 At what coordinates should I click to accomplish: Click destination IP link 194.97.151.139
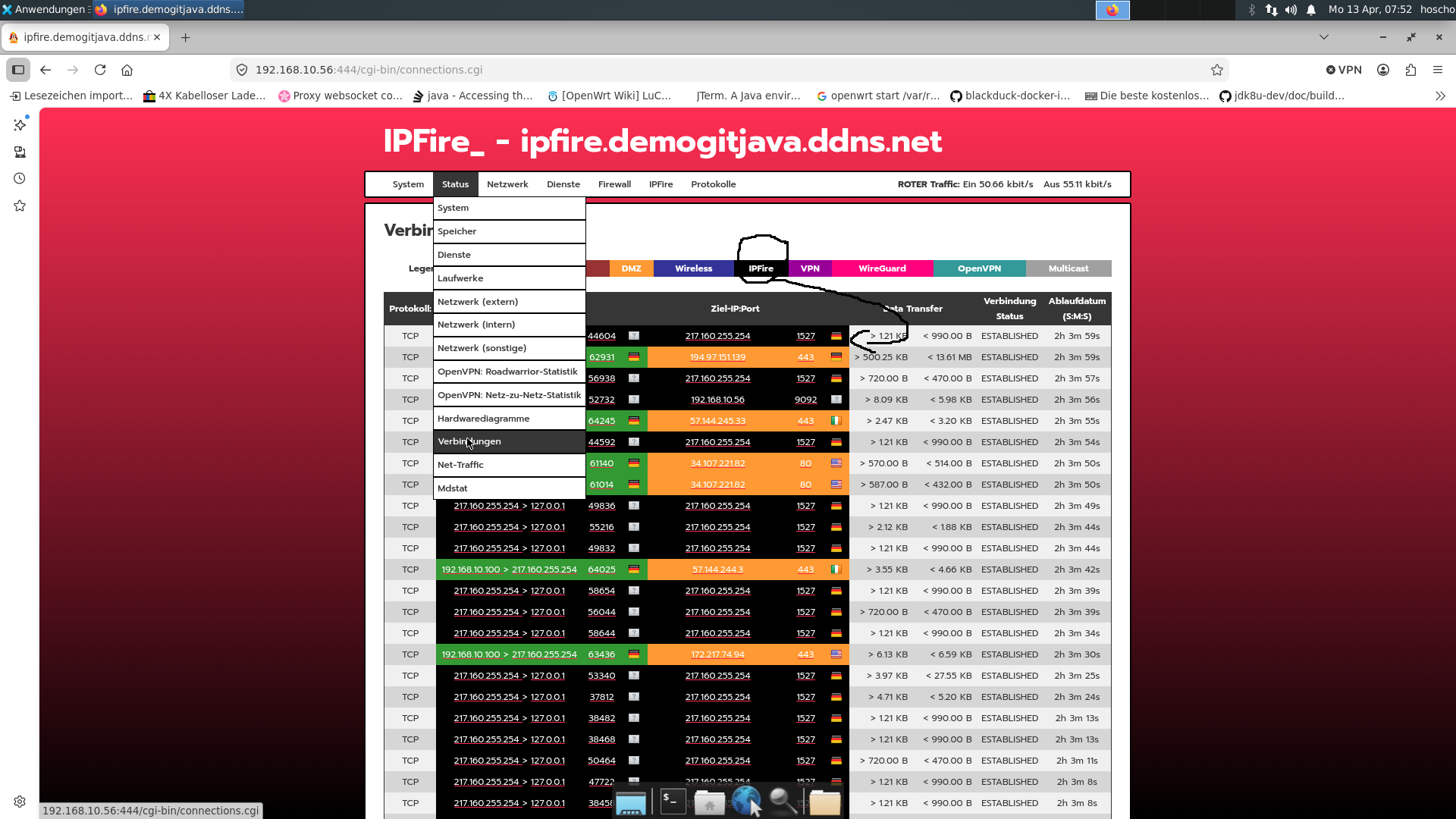(x=717, y=357)
